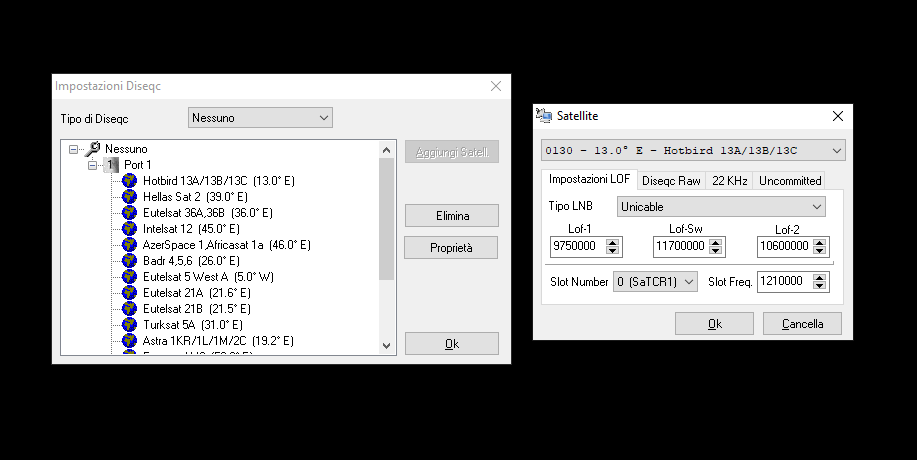917x460 pixels.
Task: Click the globe icon beside Astra 1KR/1L/1M/2C
Action: coord(129,341)
